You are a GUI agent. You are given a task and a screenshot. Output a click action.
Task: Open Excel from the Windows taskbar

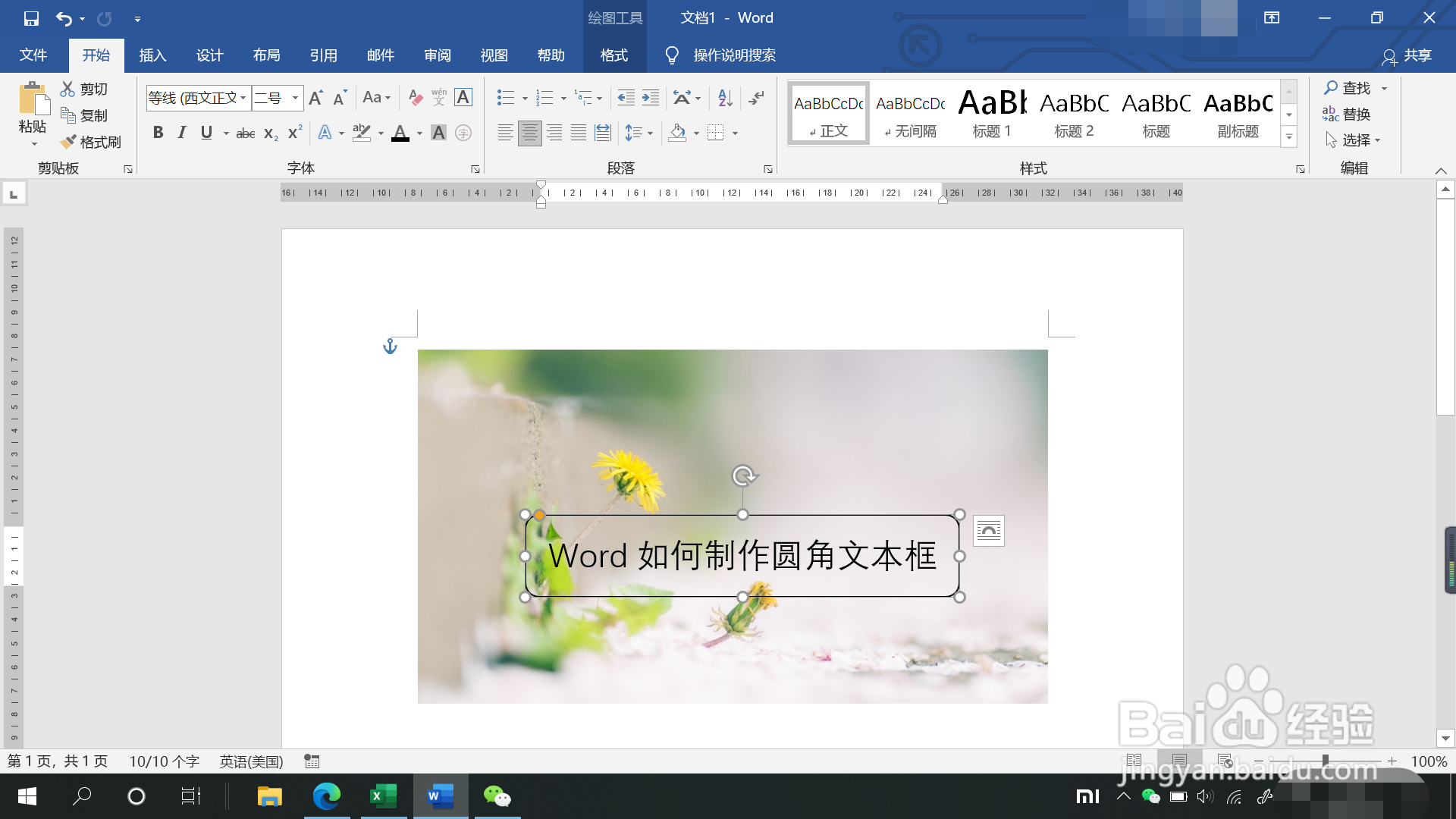pos(383,796)
